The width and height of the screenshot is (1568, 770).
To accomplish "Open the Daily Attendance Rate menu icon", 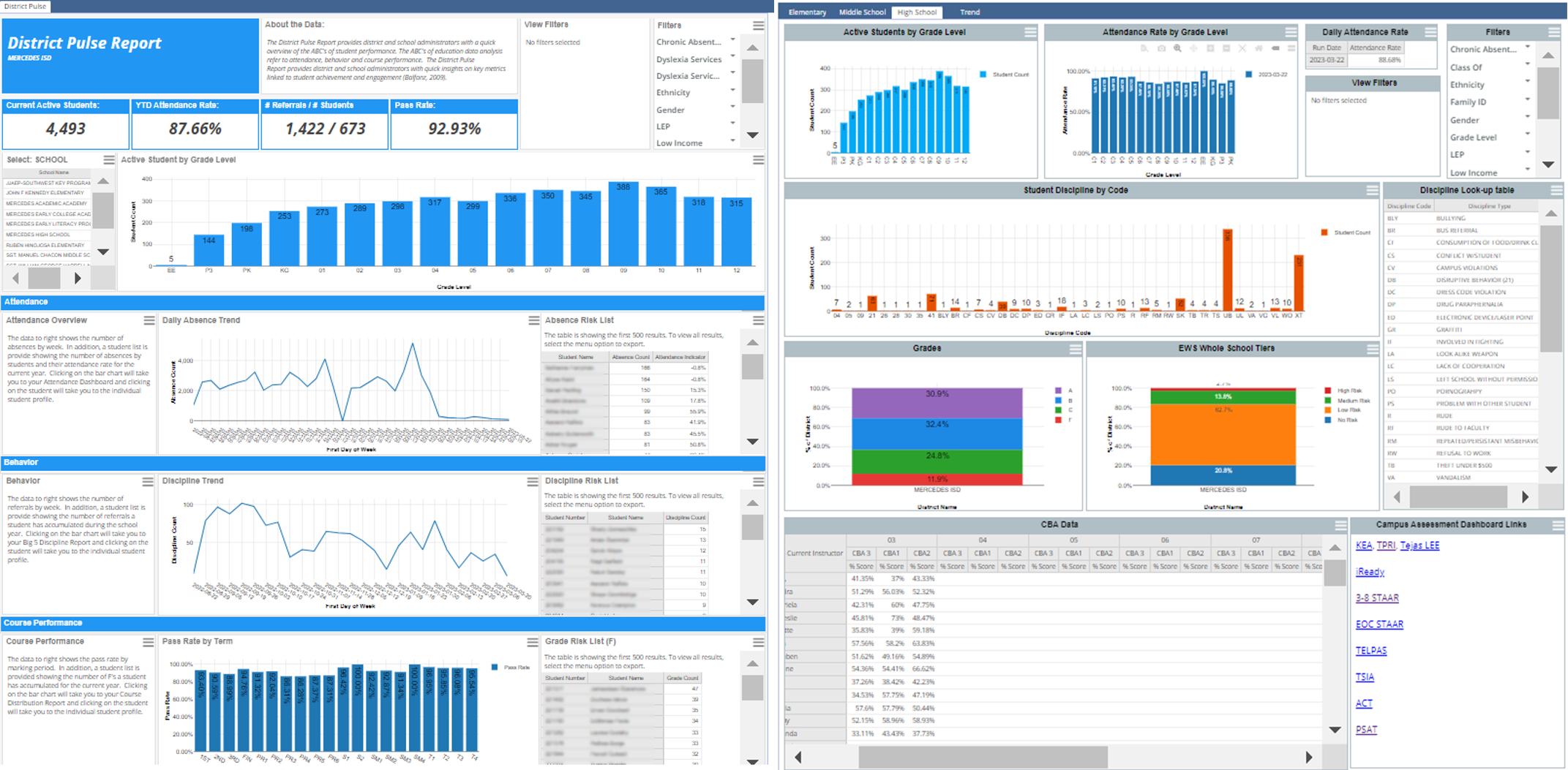I will point(1430,32).
